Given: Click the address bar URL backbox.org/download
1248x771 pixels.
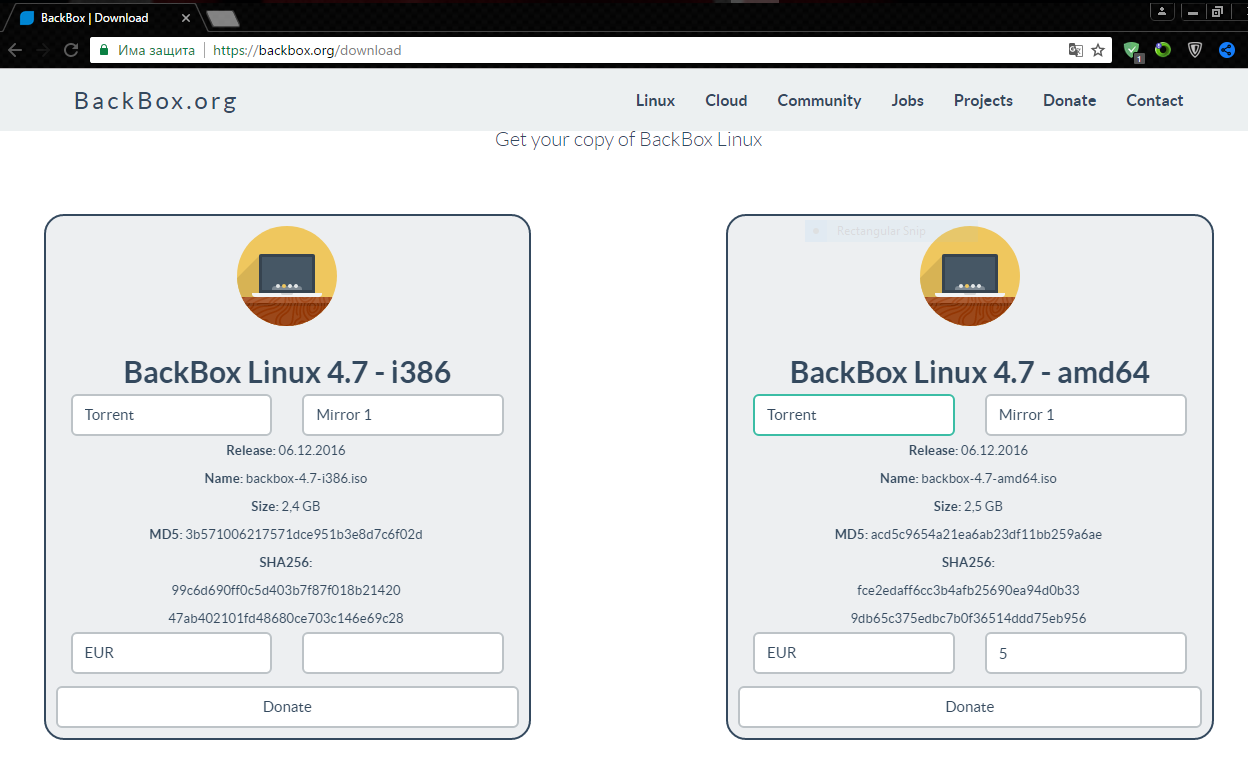Looking at the screenshot, I should coord(307,50).
